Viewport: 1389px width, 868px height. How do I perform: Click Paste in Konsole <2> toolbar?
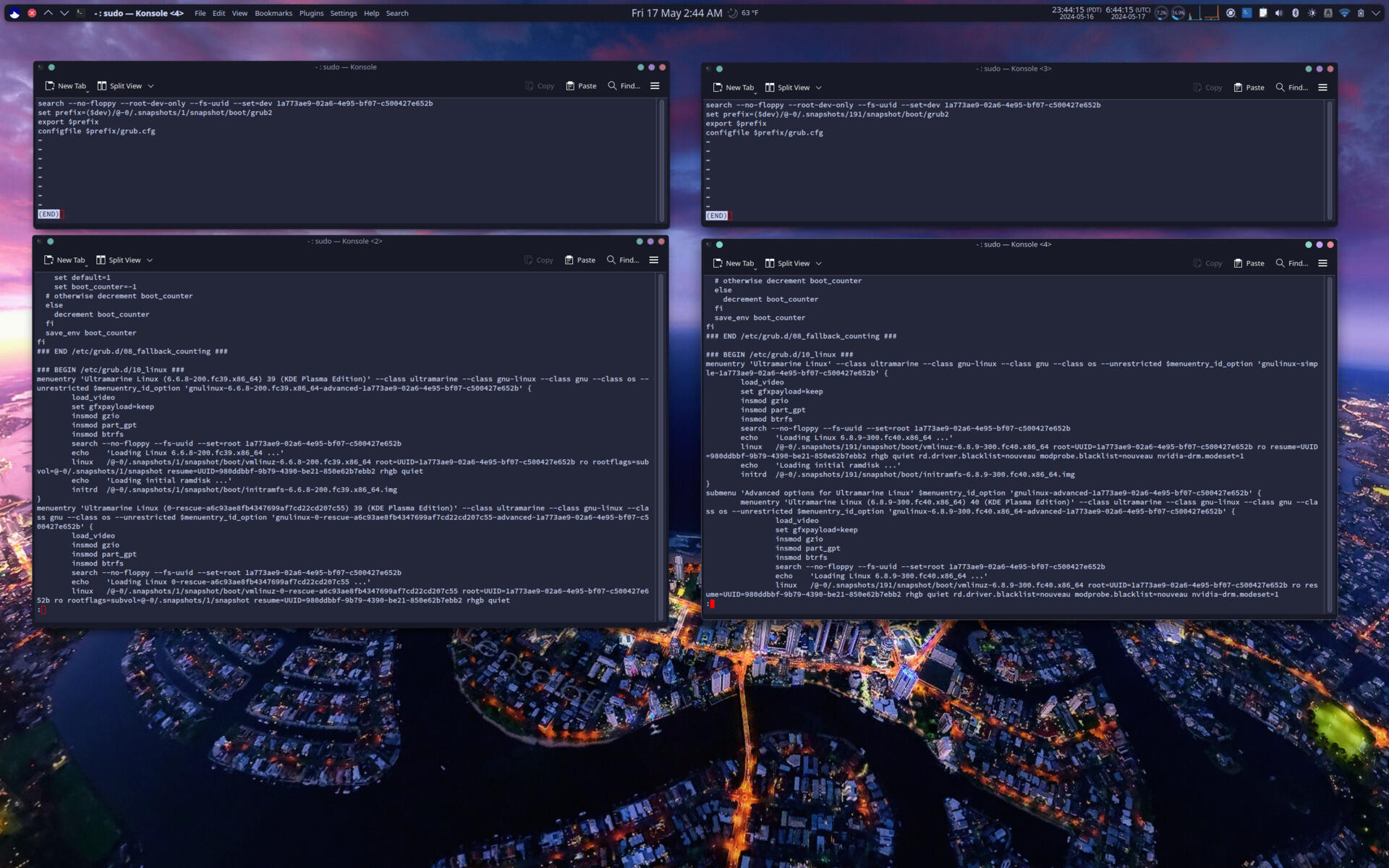click(580, 260)
